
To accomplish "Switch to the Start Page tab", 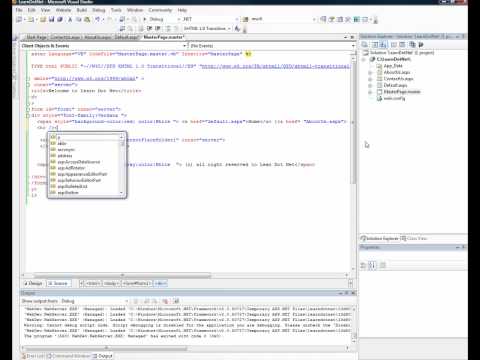I will tap(36, 37).
